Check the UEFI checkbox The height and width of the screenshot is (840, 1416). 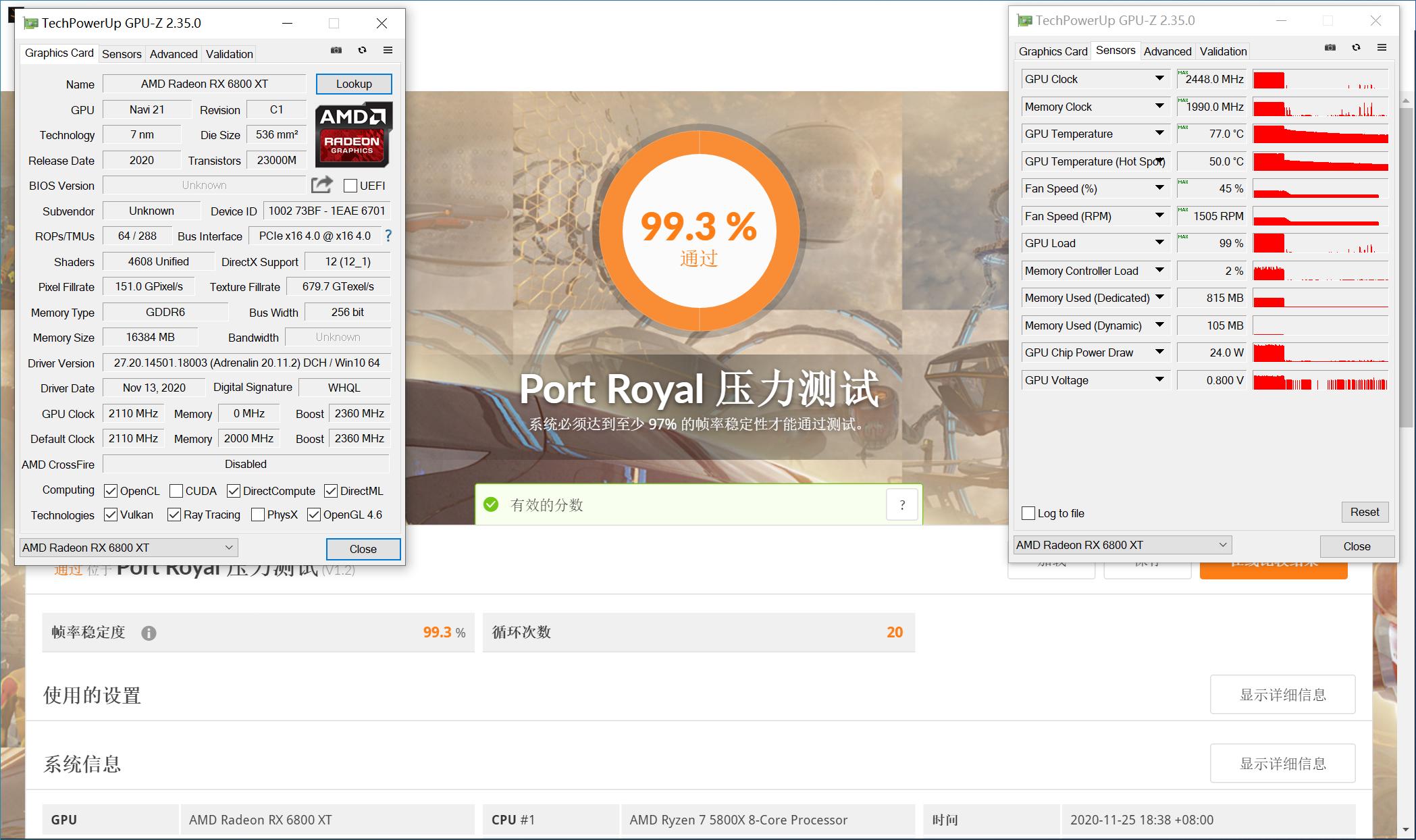350,185
